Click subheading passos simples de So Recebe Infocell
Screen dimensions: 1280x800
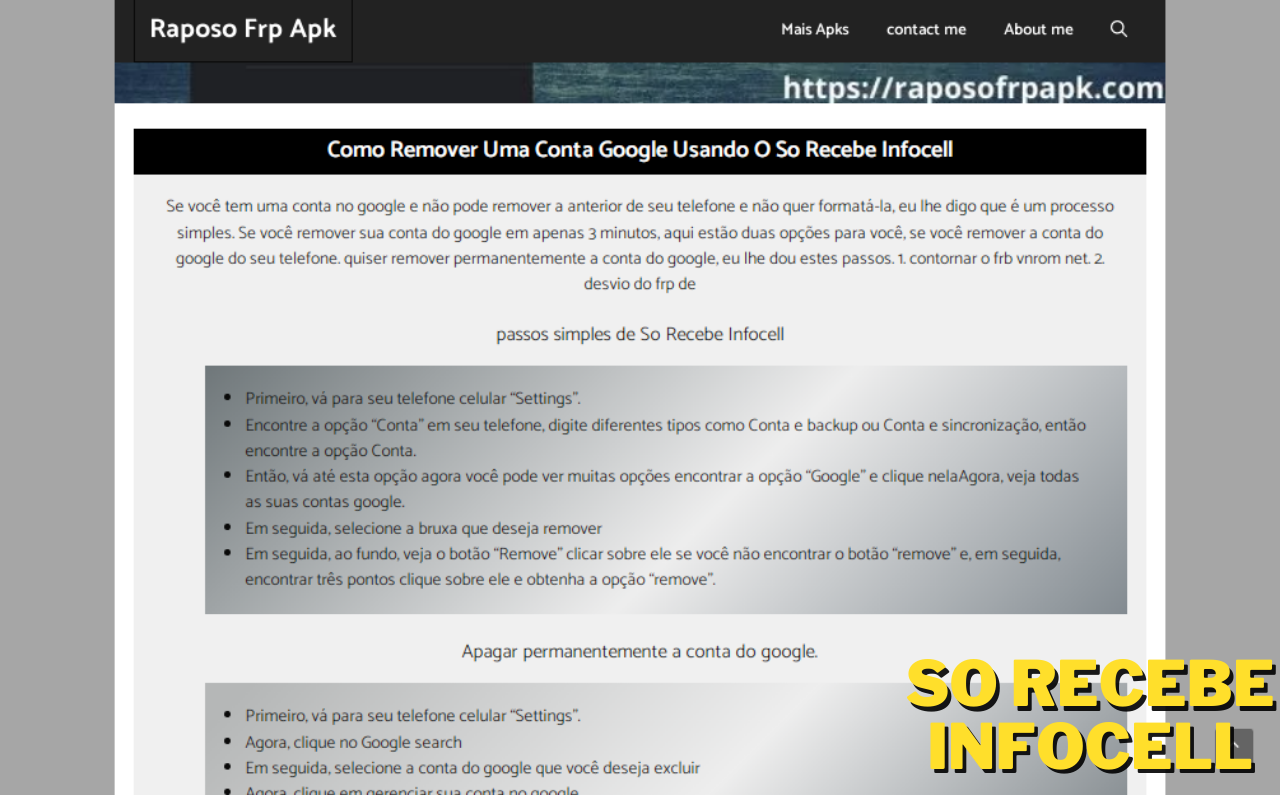click(640, 334)
